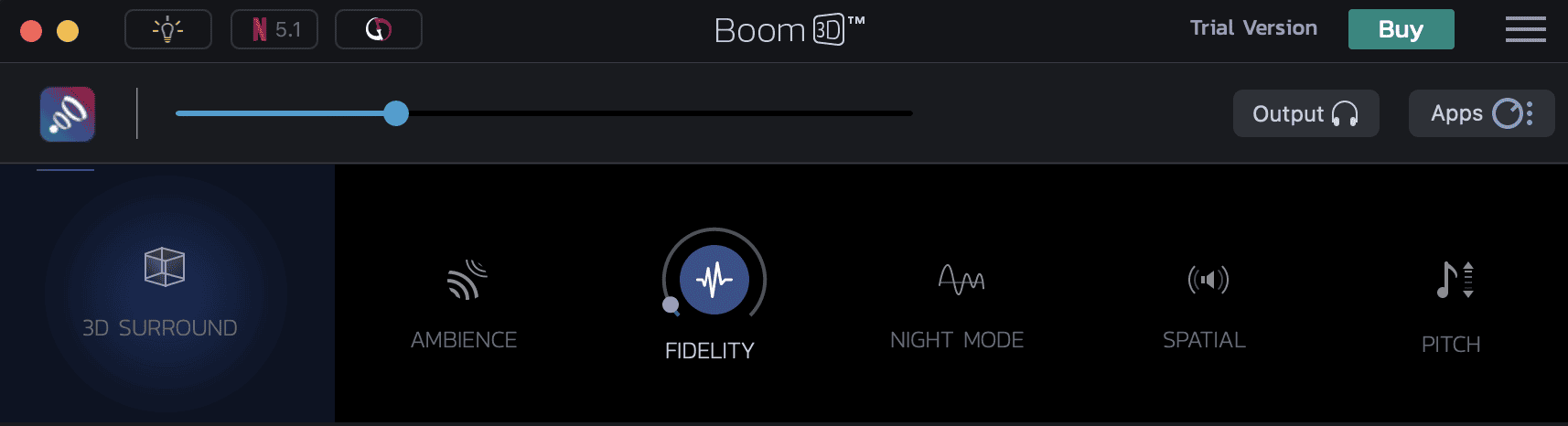This screenshot has height=426, width=1568.
Task: Toggle the 3D Surround effect
Action: coord(165,267)
